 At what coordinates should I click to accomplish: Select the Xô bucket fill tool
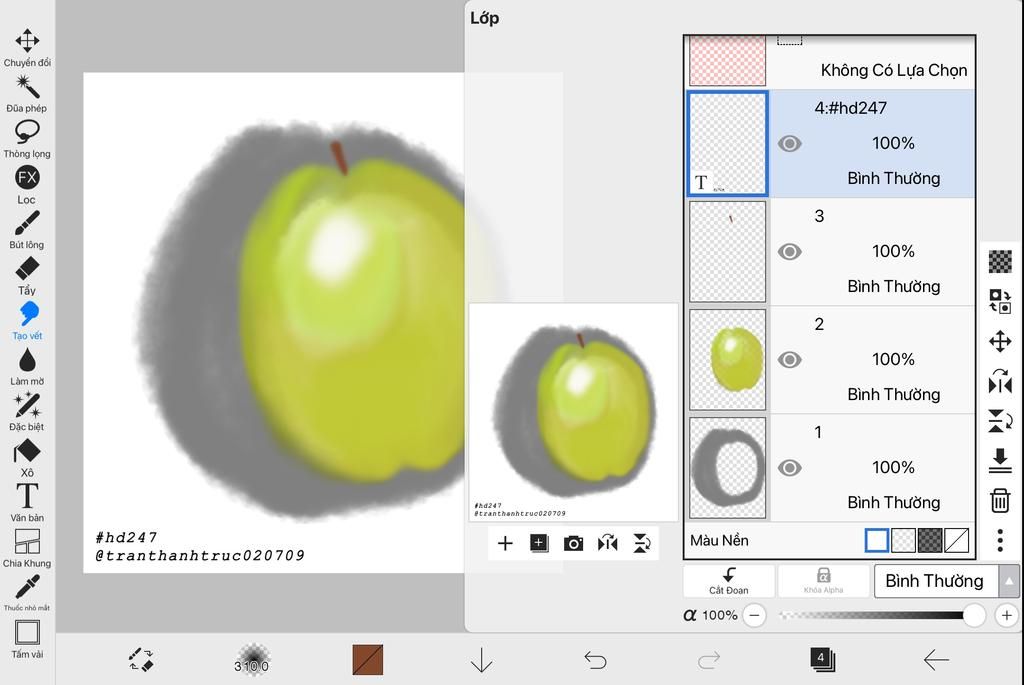click(x=27, y=458)
